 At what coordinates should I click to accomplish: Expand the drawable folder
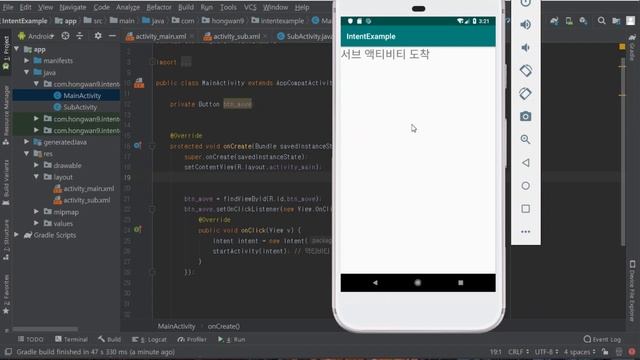click(36, 165)
